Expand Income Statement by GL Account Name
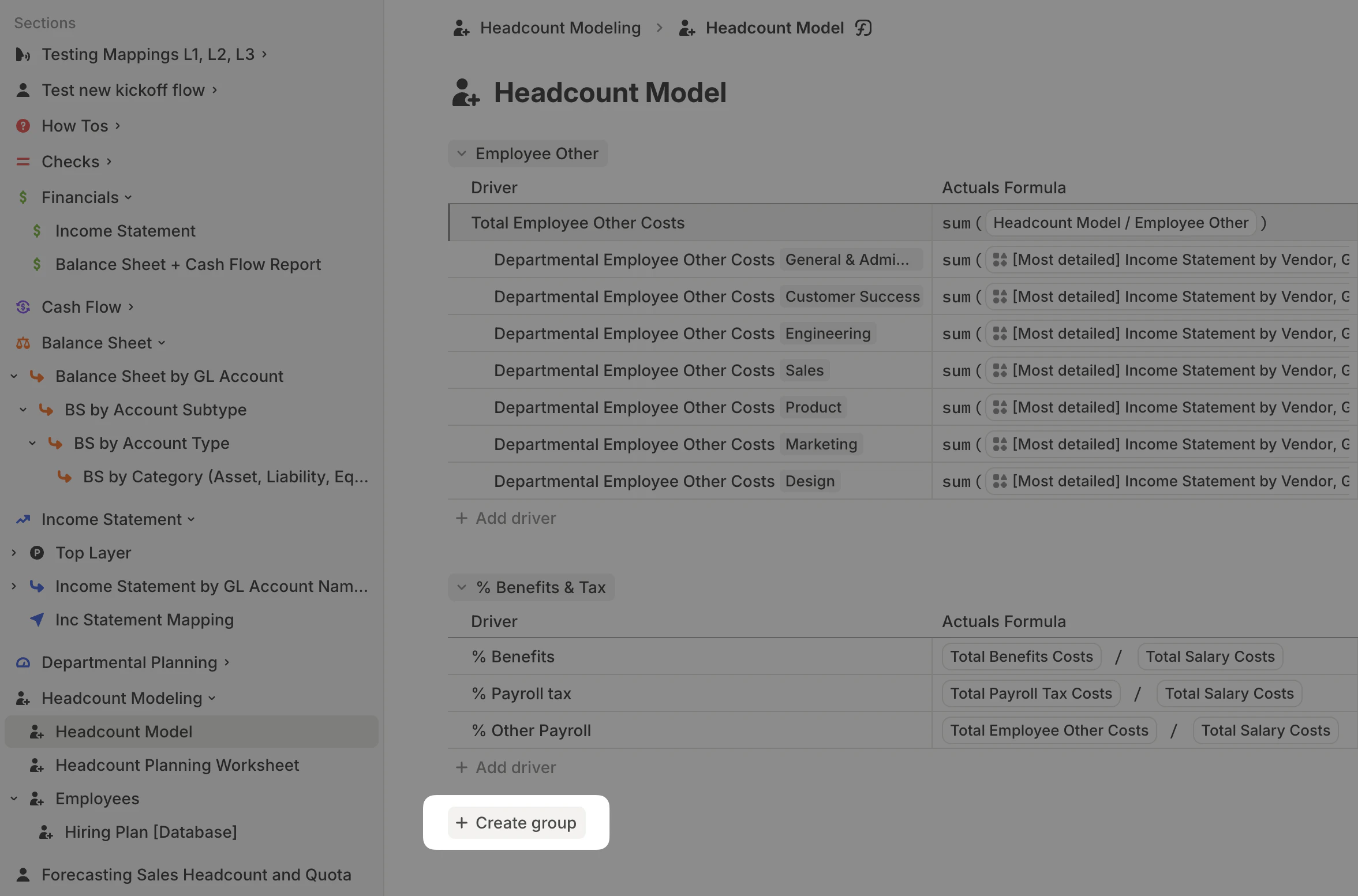The image size is (1358, 896). click(14, 586)
